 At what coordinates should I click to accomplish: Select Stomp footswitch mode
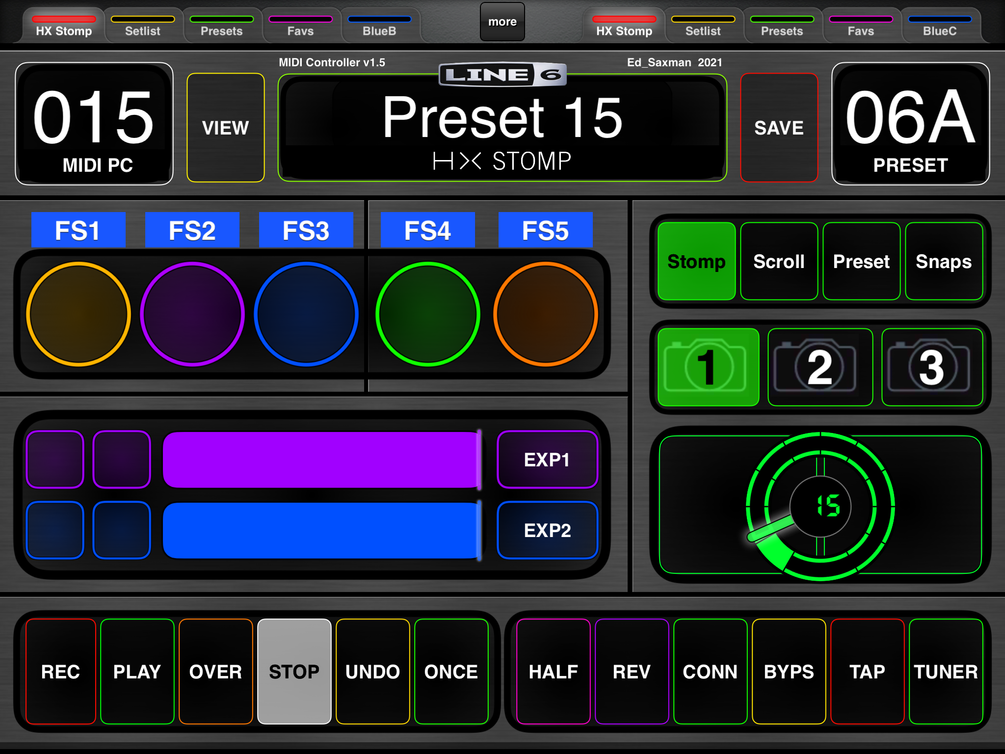[697, 262]
